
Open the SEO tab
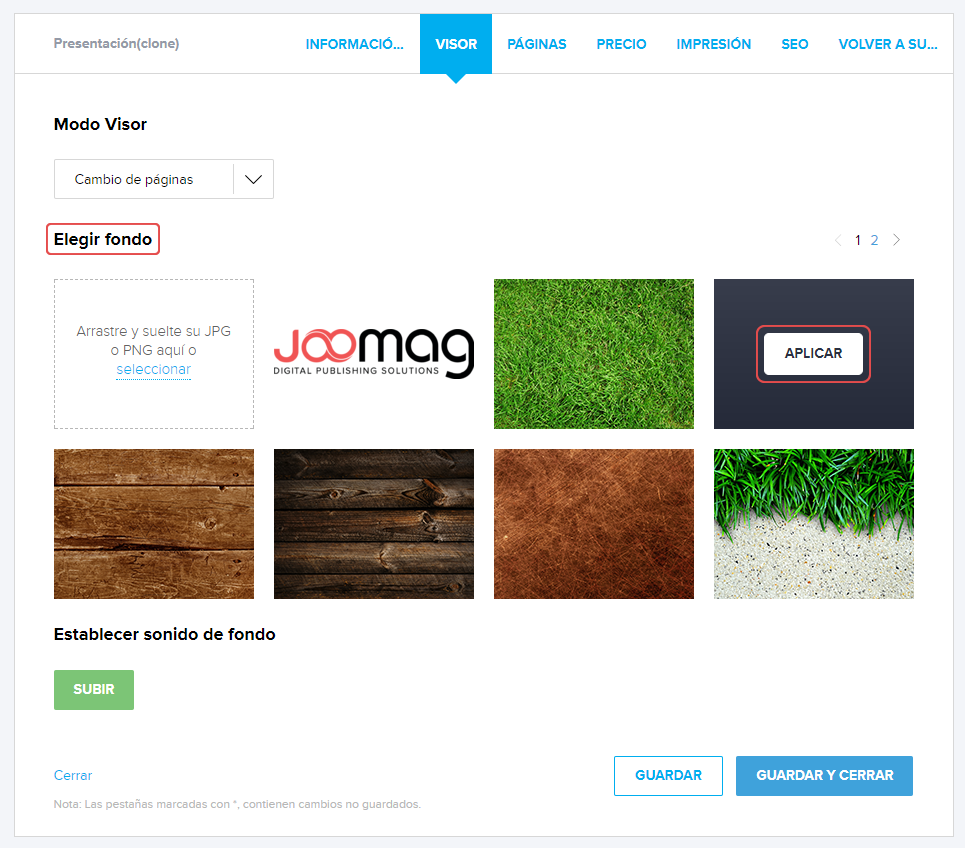click(x=795, y=44)
